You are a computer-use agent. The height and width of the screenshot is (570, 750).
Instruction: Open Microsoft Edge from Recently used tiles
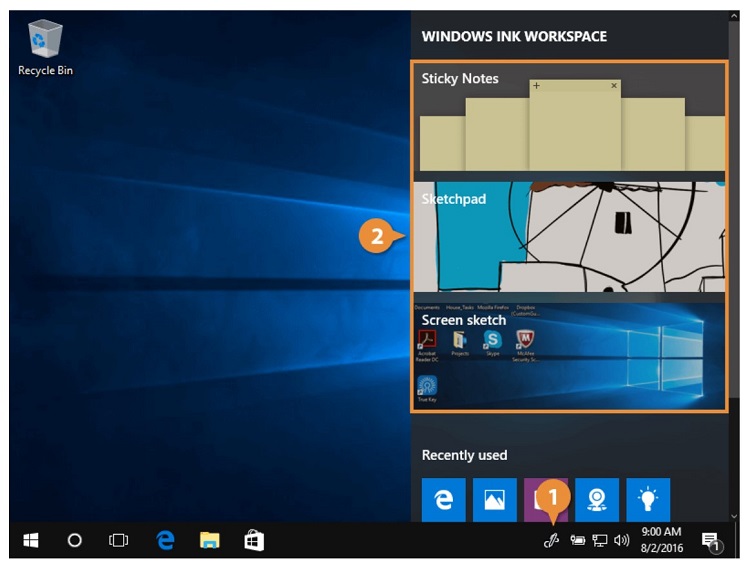click(x=443, y=500)
